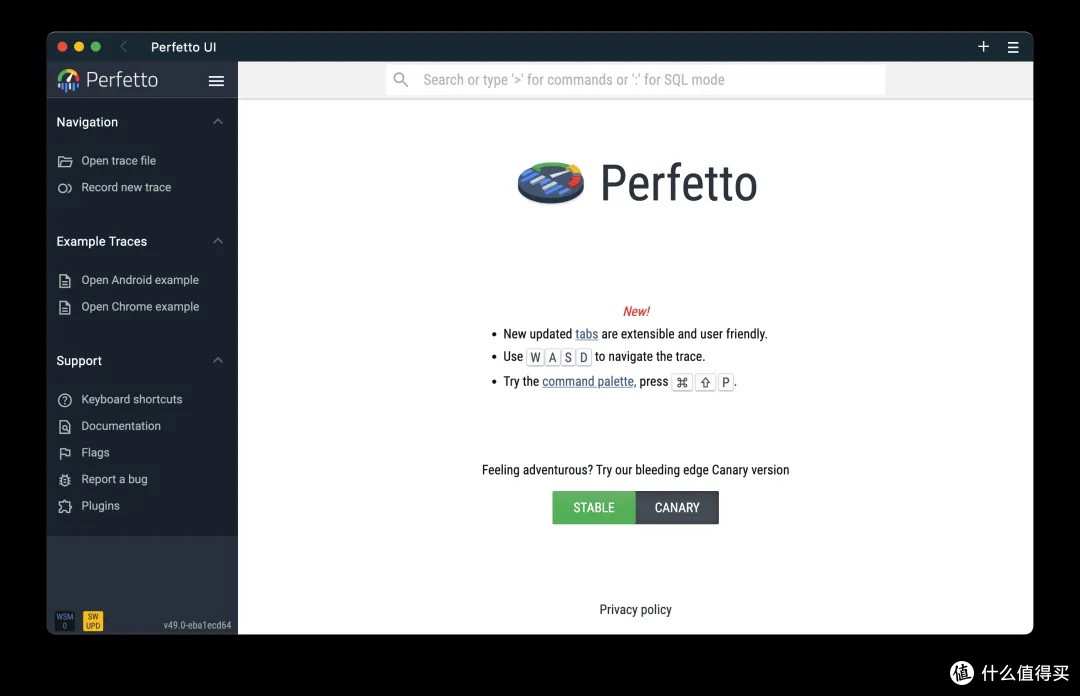Click the magnifier icon in search bar

coord(401,80)
